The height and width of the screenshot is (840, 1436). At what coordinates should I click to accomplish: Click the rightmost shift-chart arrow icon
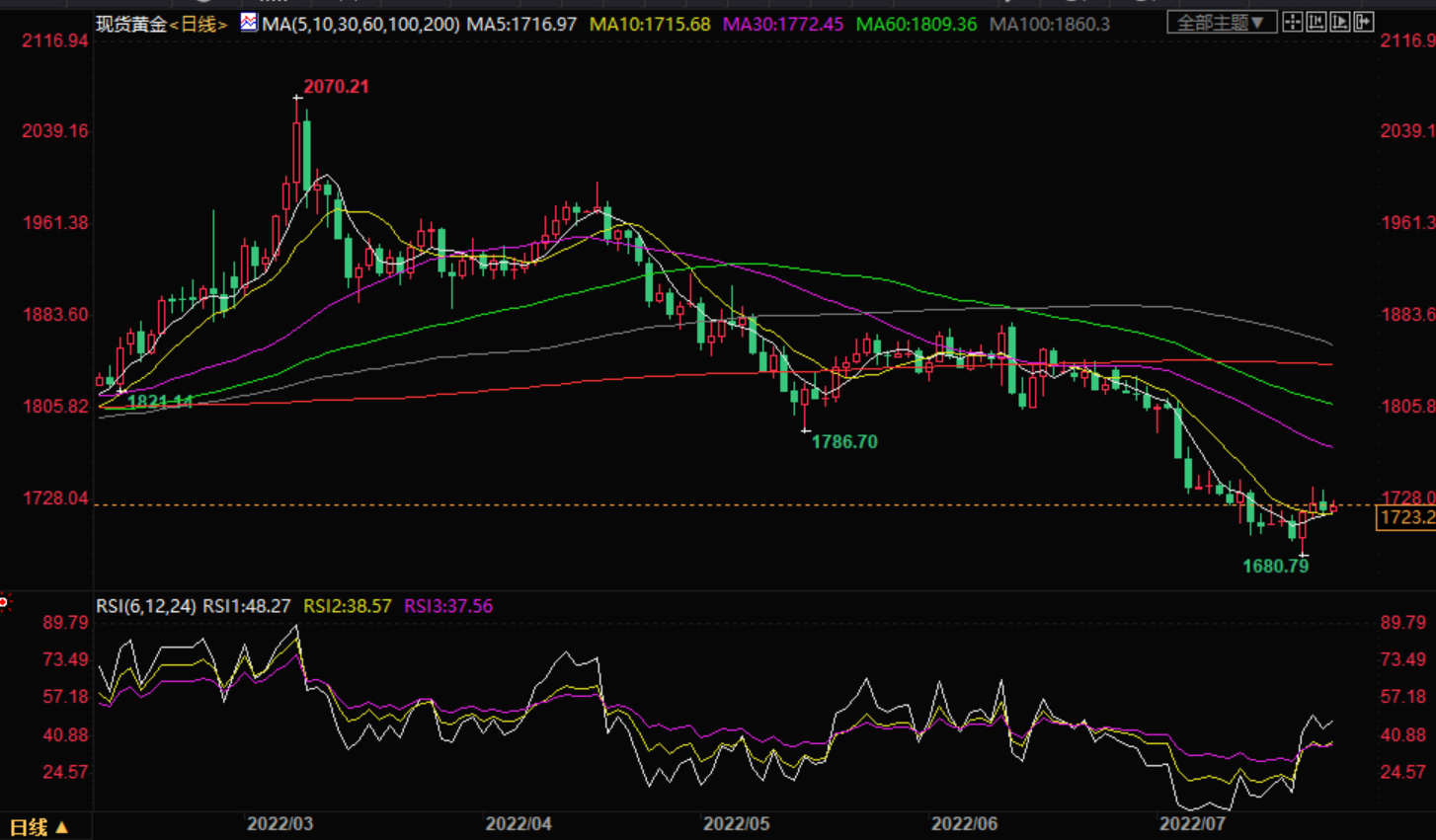1364,23
